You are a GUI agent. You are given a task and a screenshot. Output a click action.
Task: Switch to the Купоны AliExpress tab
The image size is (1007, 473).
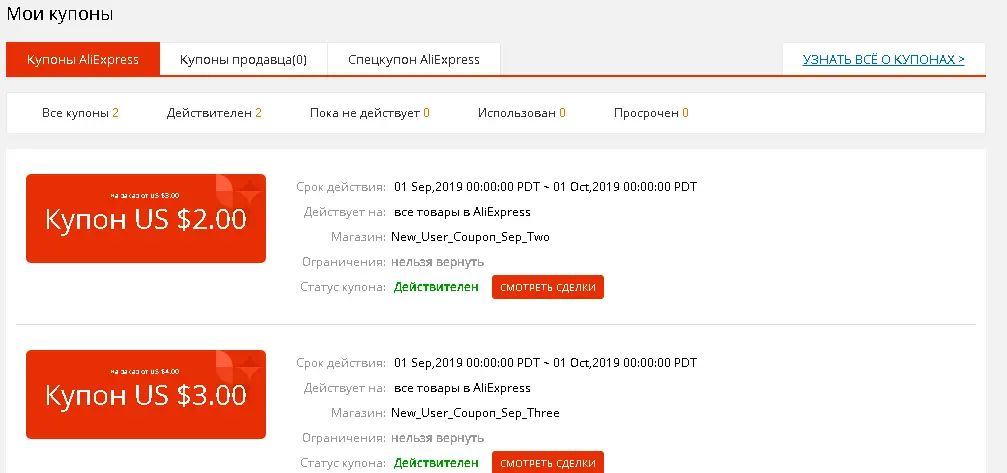pos(83,60)
